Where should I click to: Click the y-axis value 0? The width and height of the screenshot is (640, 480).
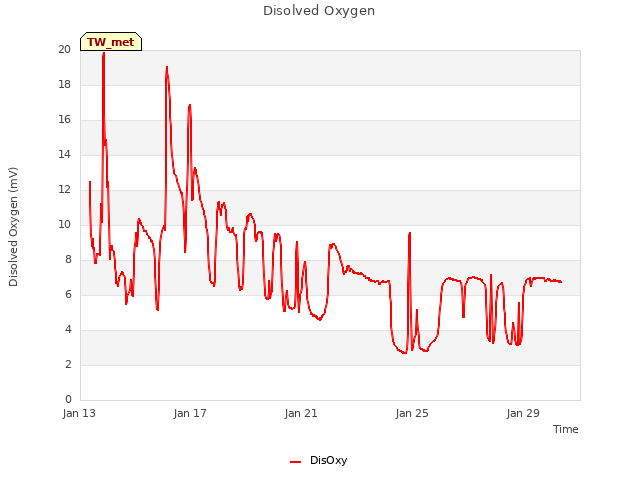[68, 399]
